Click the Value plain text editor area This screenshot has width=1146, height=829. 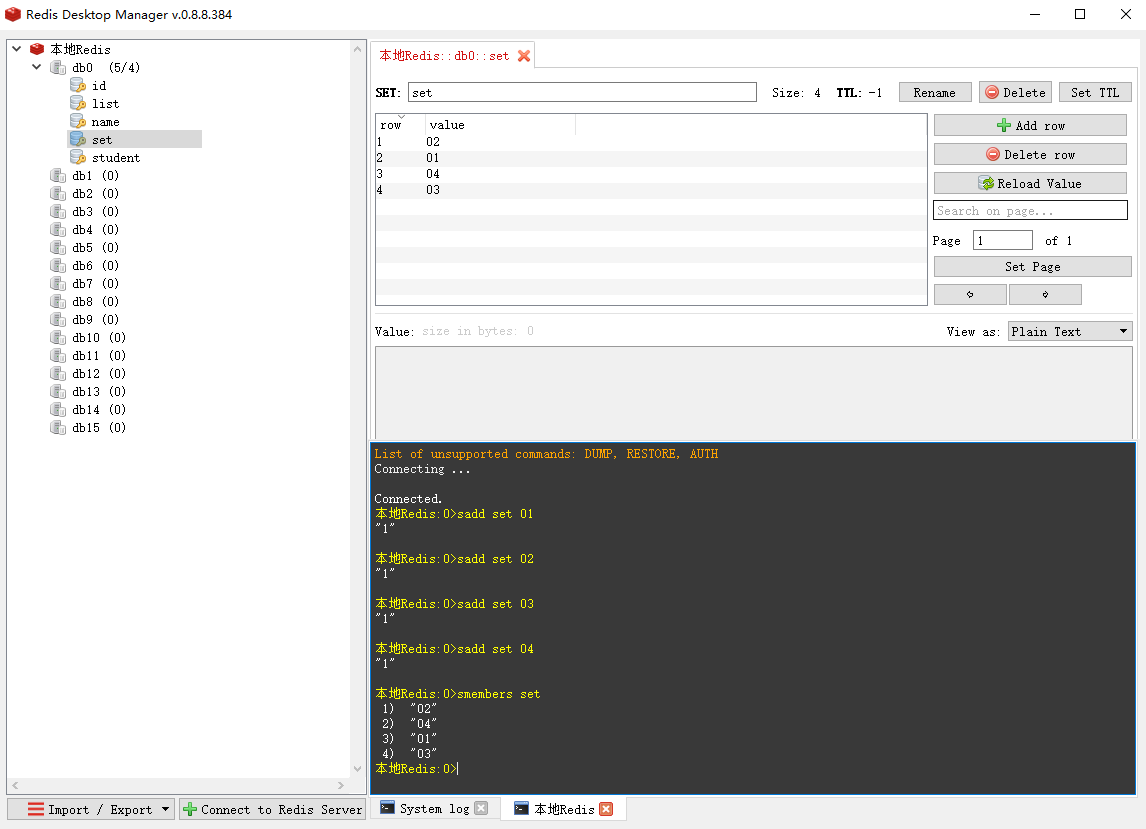coord(754,393)
